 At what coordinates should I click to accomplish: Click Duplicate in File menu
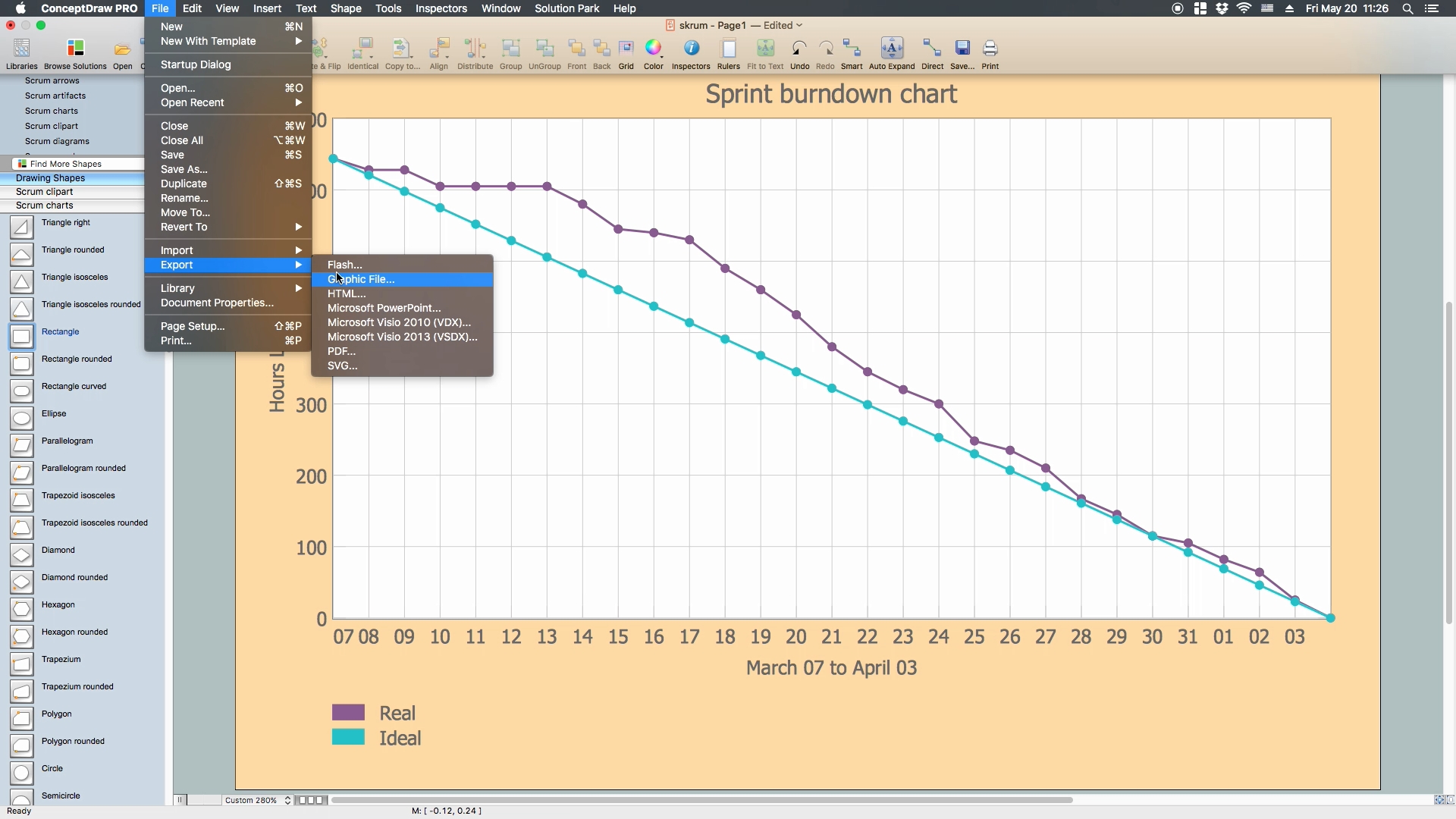click(x=183, y=183)
